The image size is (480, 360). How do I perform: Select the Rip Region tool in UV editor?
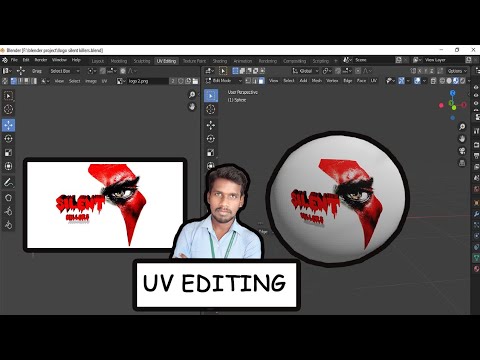point(9,198)
